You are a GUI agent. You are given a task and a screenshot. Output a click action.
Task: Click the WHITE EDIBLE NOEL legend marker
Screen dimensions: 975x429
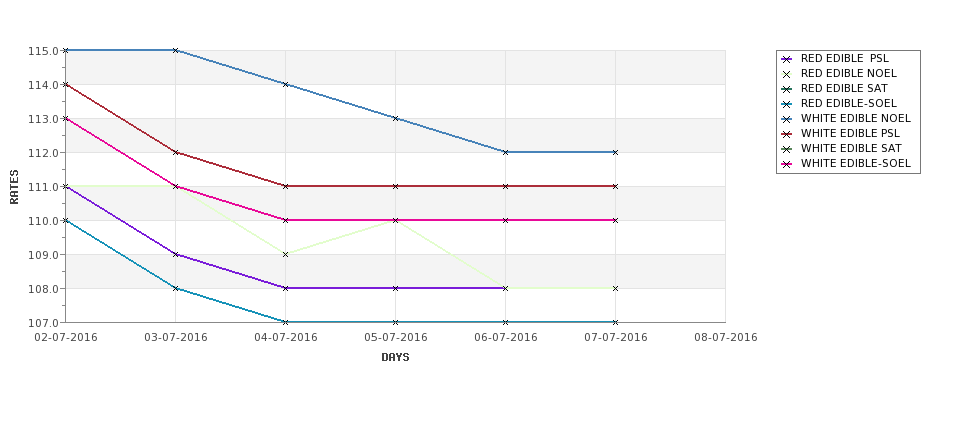(x=787, y=119)
